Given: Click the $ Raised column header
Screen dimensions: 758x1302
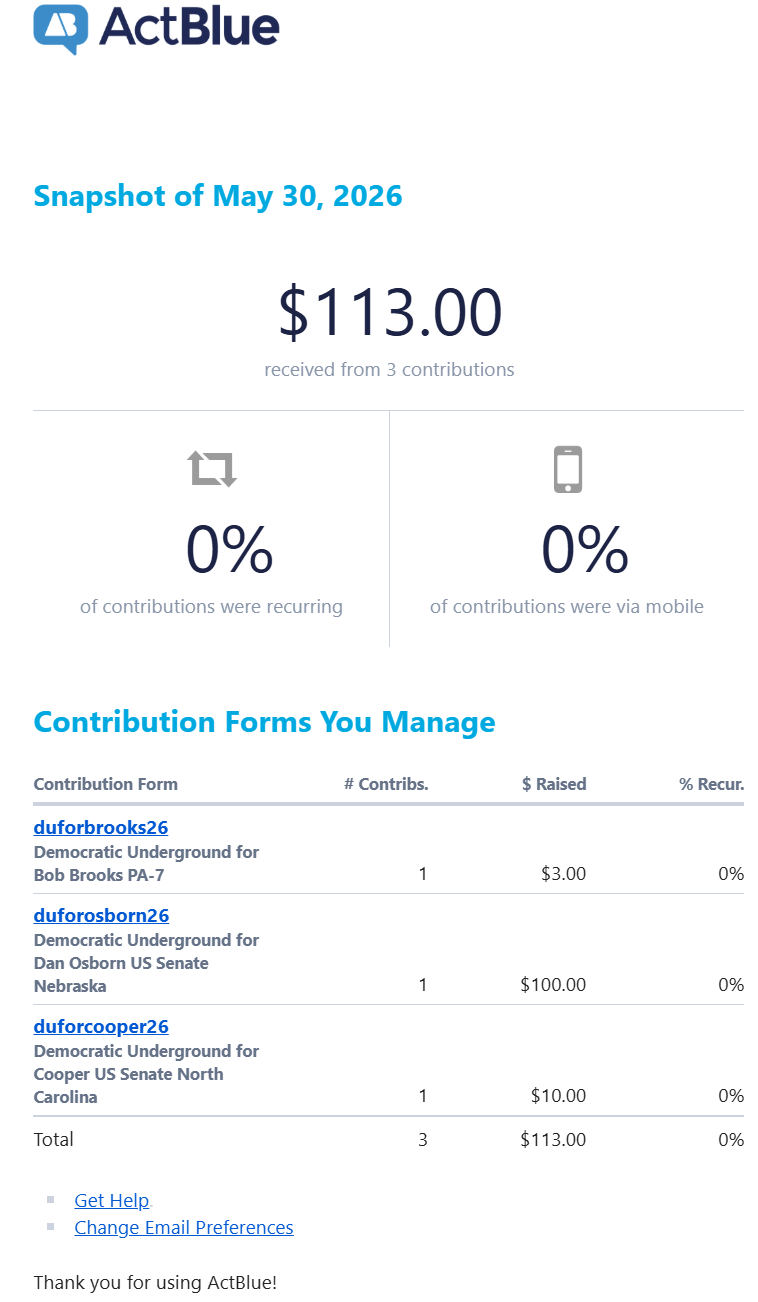Looking at the screenshot, I should (554, 784).
